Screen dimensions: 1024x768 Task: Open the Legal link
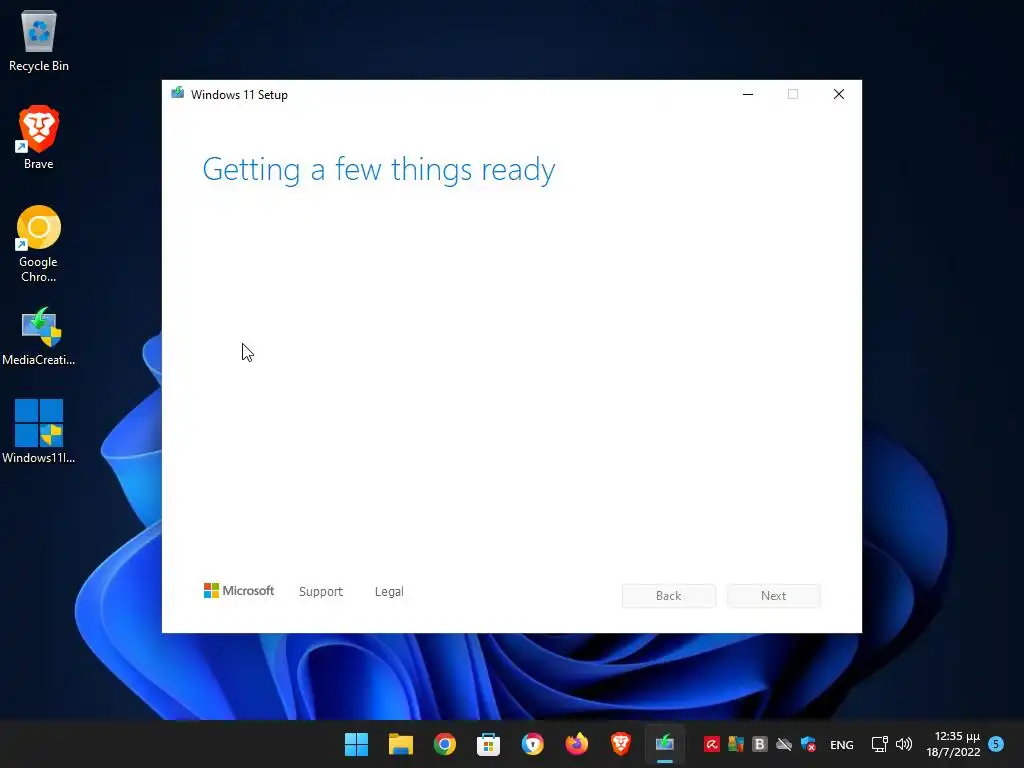(389, 591)
